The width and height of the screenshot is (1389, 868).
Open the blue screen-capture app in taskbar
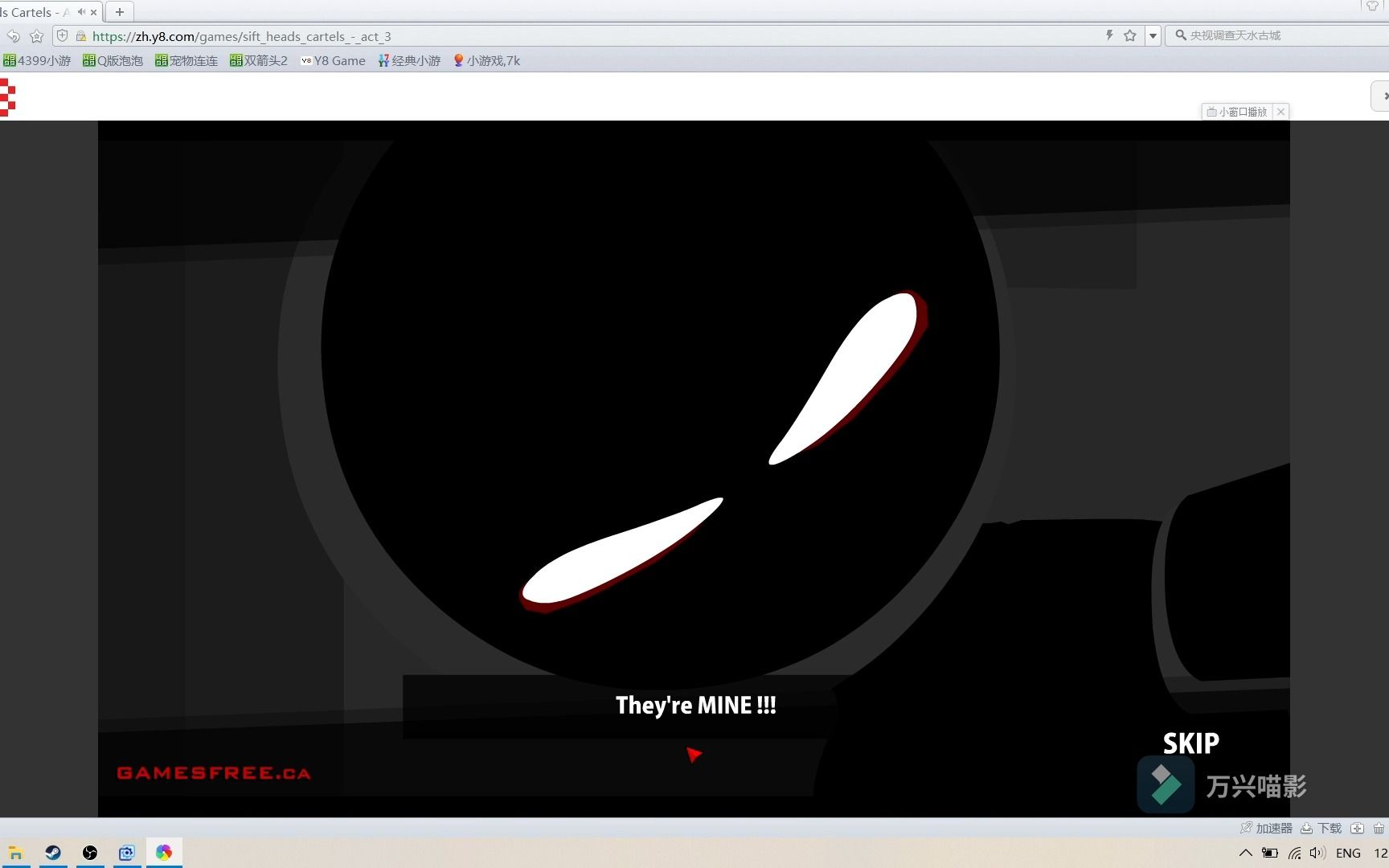(127, 853)
